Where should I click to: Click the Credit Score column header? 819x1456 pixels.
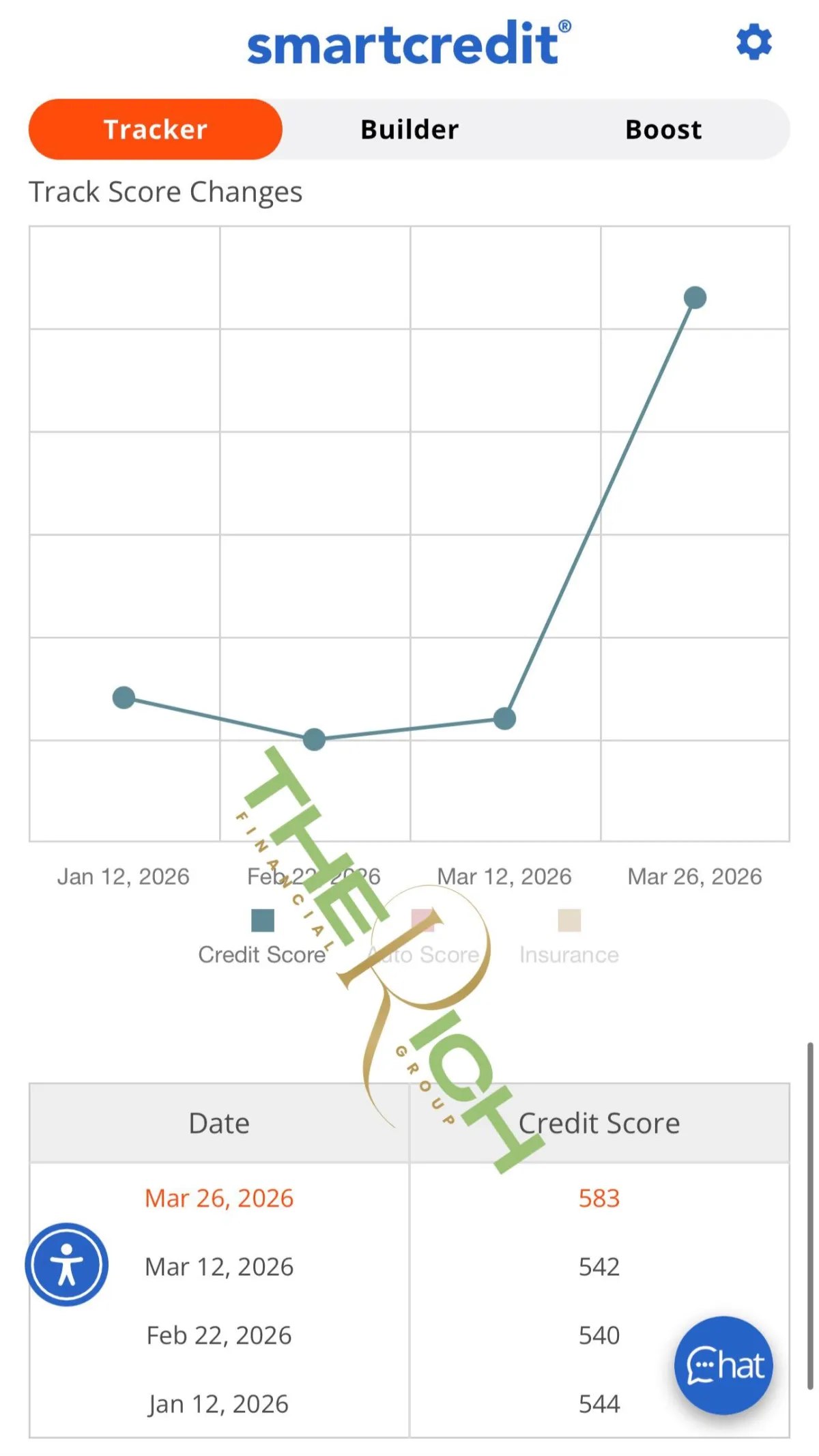599,1123
